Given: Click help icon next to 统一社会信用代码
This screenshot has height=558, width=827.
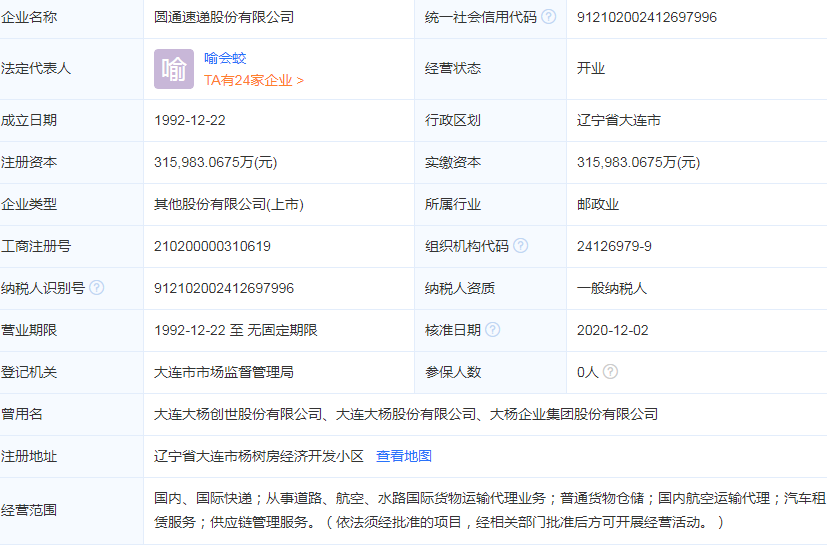Looking at the screenshot, I should pos(549,17).
